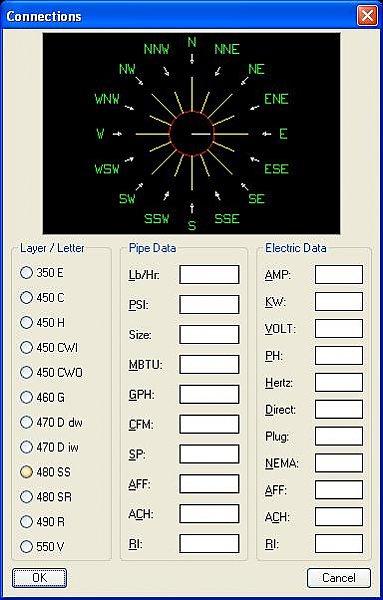Image resolution: width=383 pixels, height=600 pixels.
Task: Confirm with the OK button
Action: point(39,577)
